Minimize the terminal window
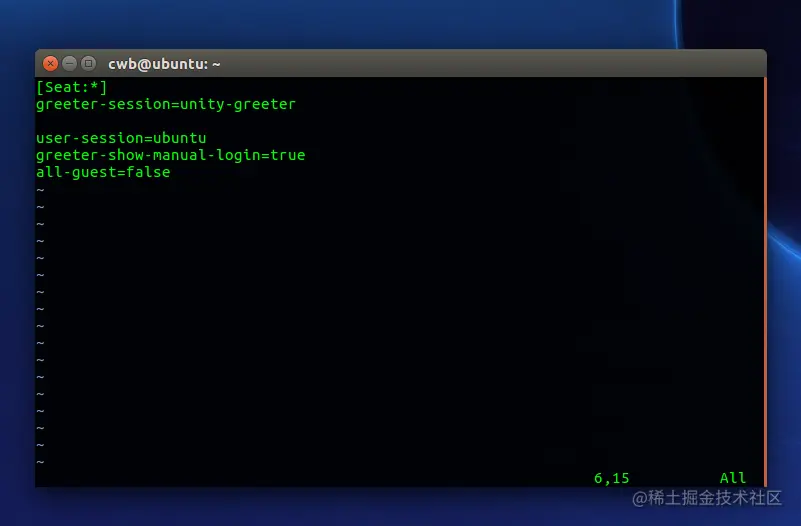The image size is (801, 526). coord(69,63)
